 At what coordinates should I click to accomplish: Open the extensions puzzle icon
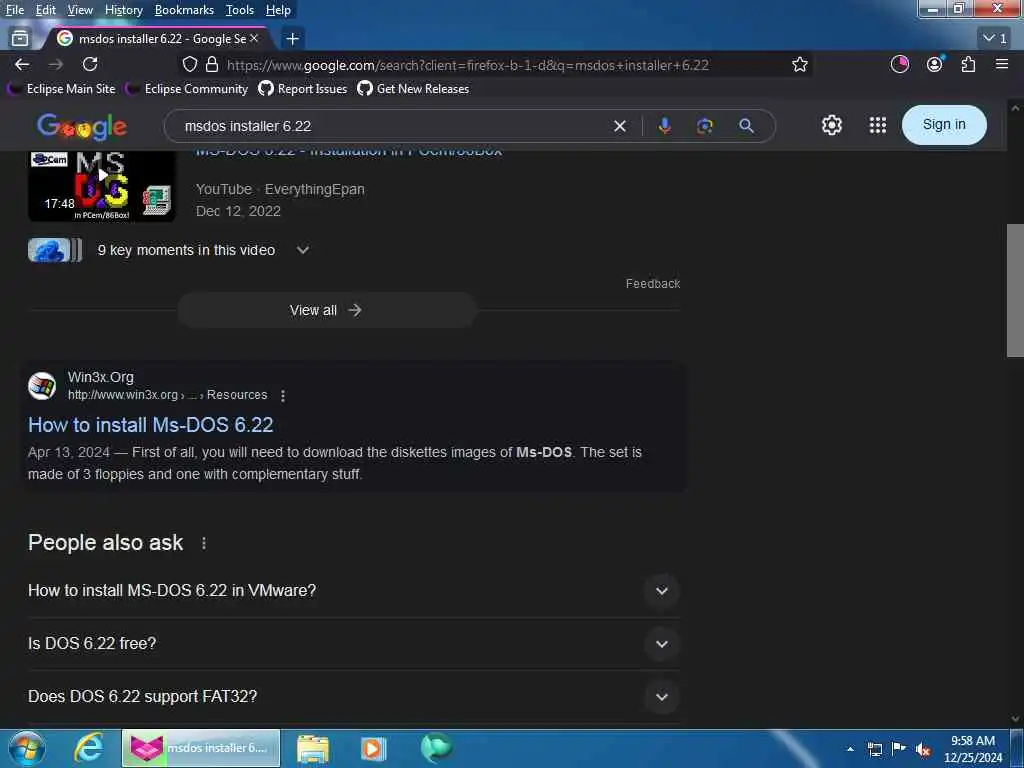pos(968,64)
